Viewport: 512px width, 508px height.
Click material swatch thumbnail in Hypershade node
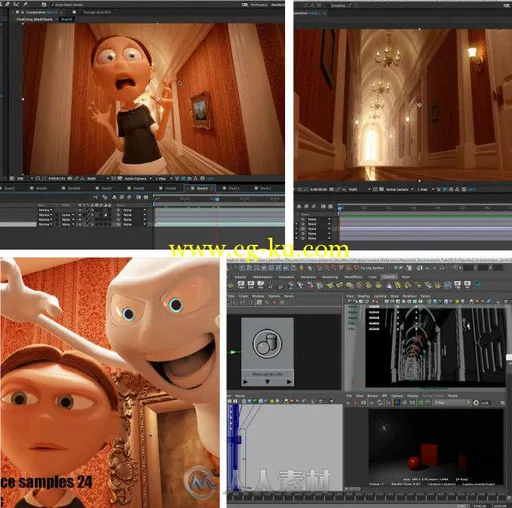click(x=267, y=343)
